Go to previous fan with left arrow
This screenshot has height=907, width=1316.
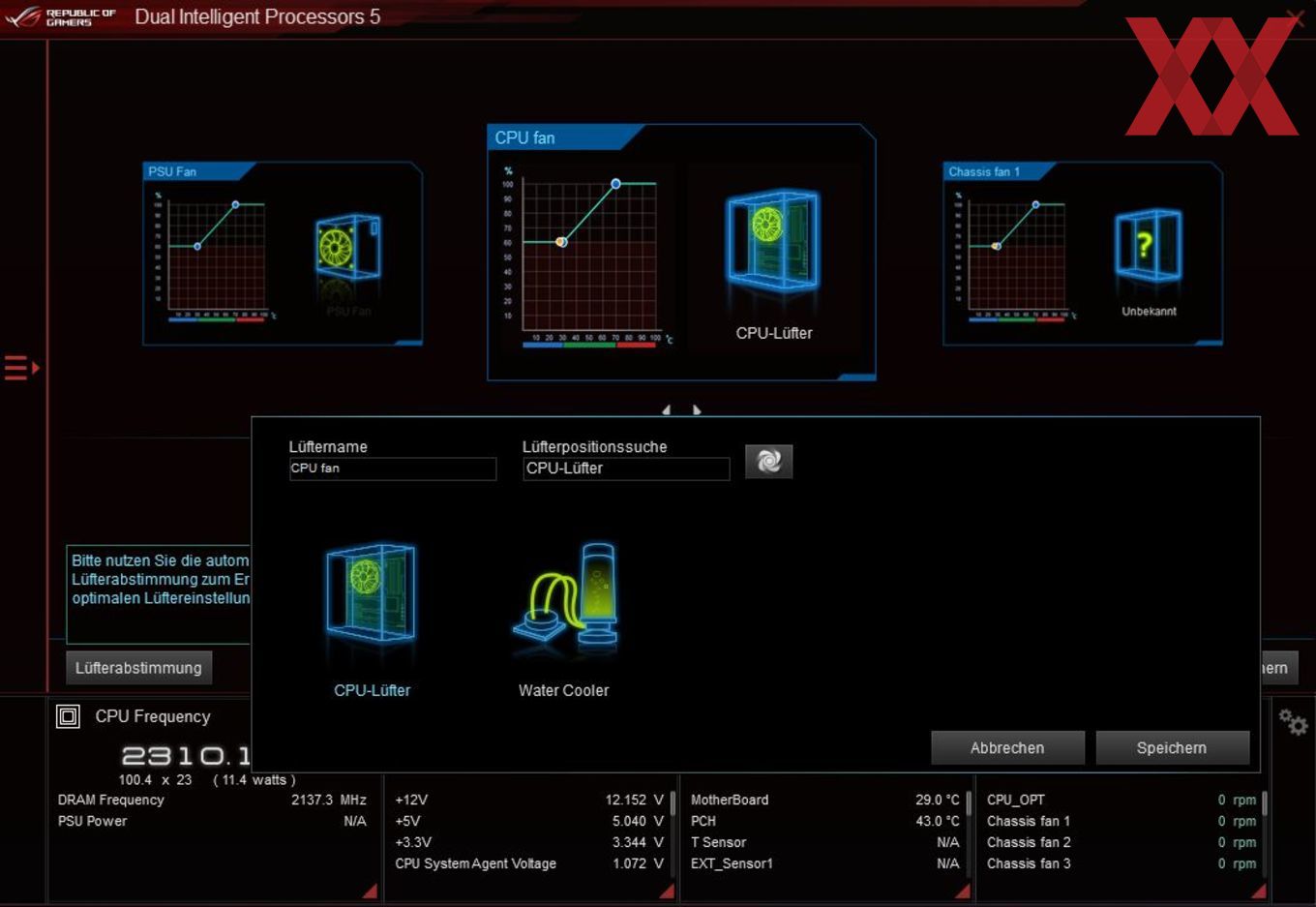666,410
